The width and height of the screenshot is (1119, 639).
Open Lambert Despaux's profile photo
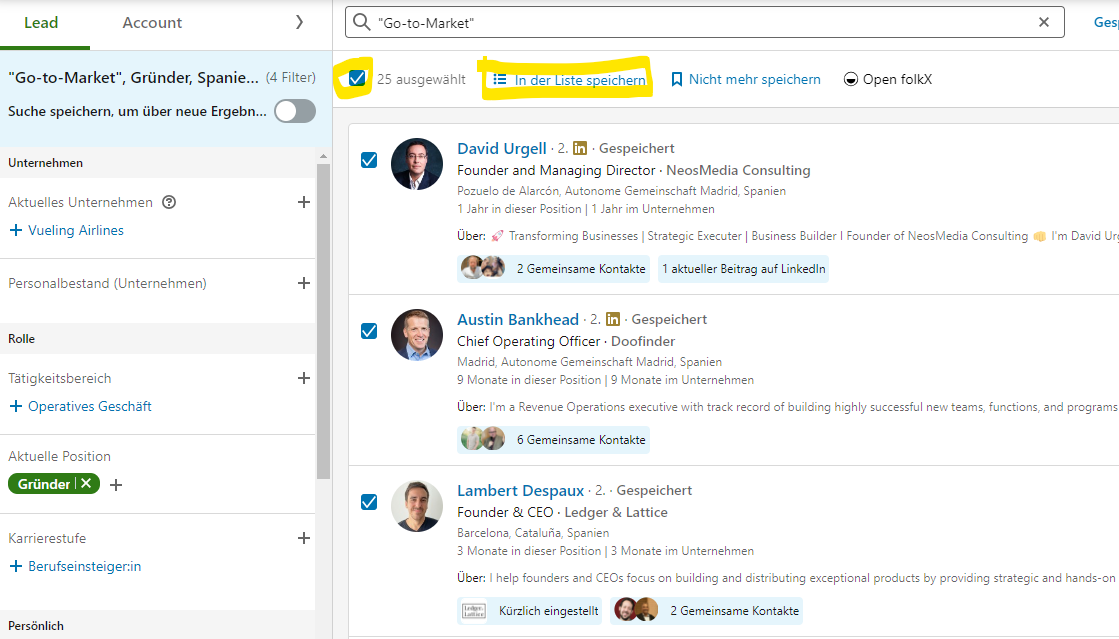[x=417, y=505]
